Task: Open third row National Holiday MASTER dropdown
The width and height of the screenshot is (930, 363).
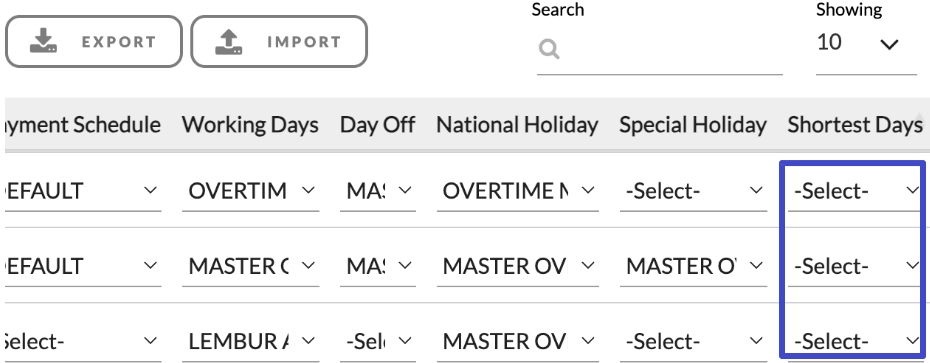Action: [x=518, y=342]
